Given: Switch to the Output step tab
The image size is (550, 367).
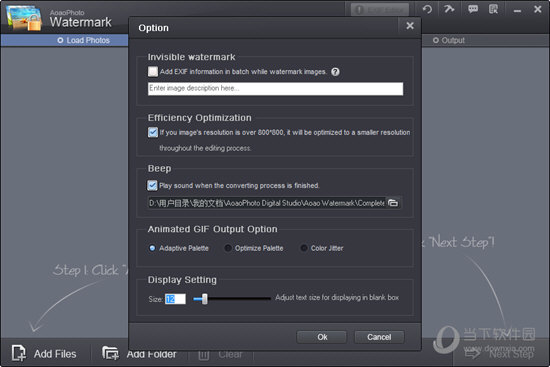Looking at the screenshot, I should [449, 40].
